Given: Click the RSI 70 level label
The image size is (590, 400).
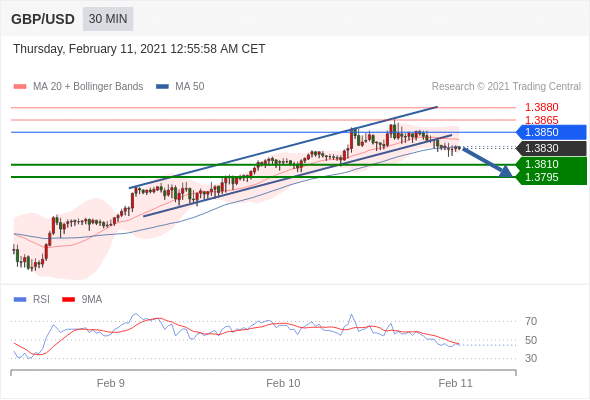Looking at the screenshot, I should pos(531,321).
